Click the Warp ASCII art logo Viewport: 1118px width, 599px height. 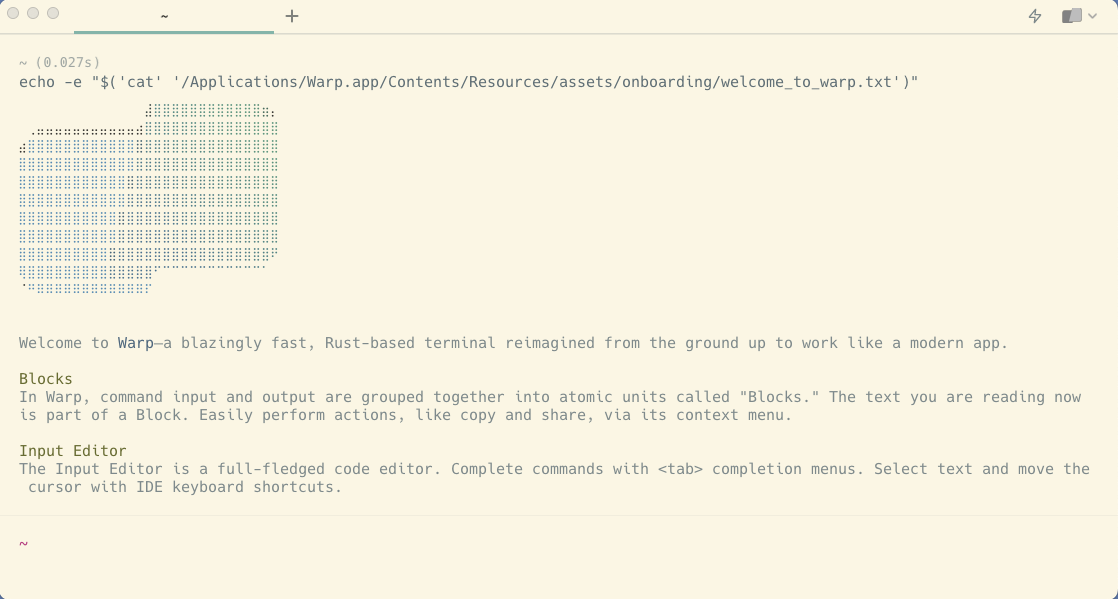tap(148, 198)
